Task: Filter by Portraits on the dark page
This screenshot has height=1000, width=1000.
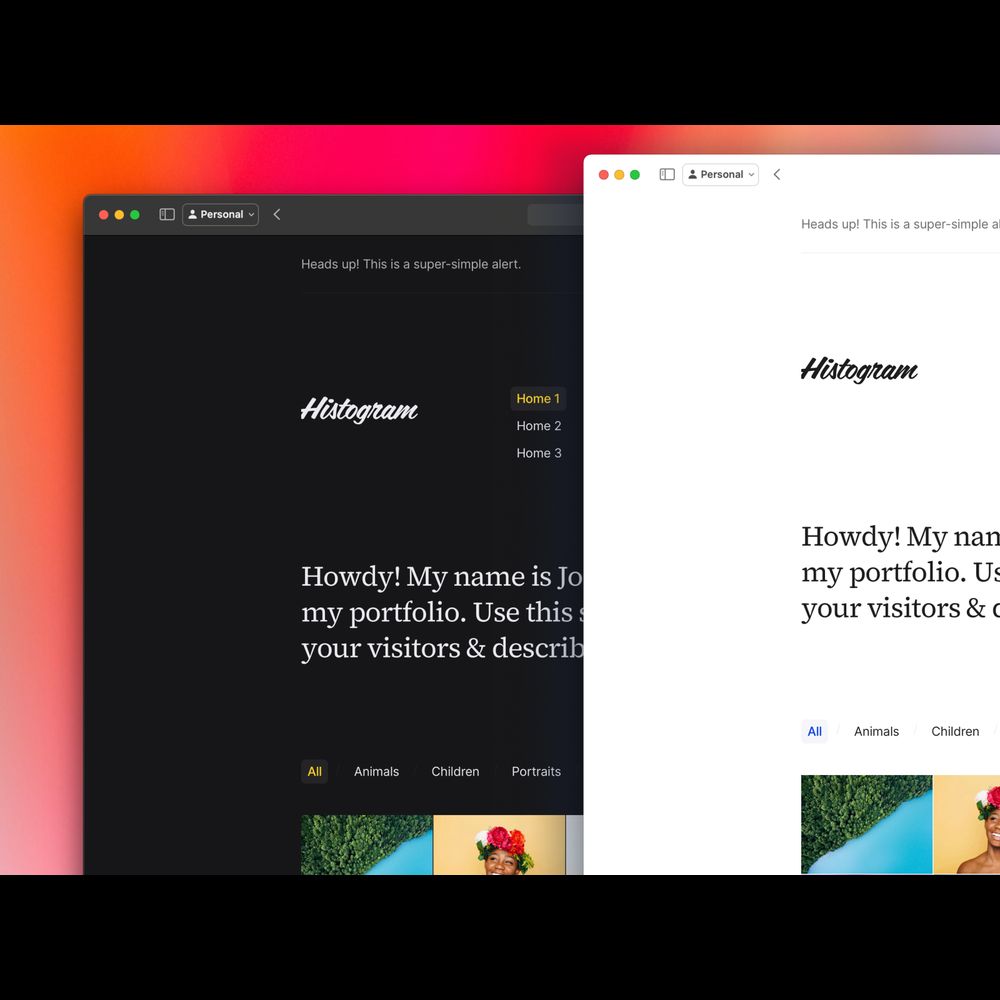Action: [x=536, y=771]
